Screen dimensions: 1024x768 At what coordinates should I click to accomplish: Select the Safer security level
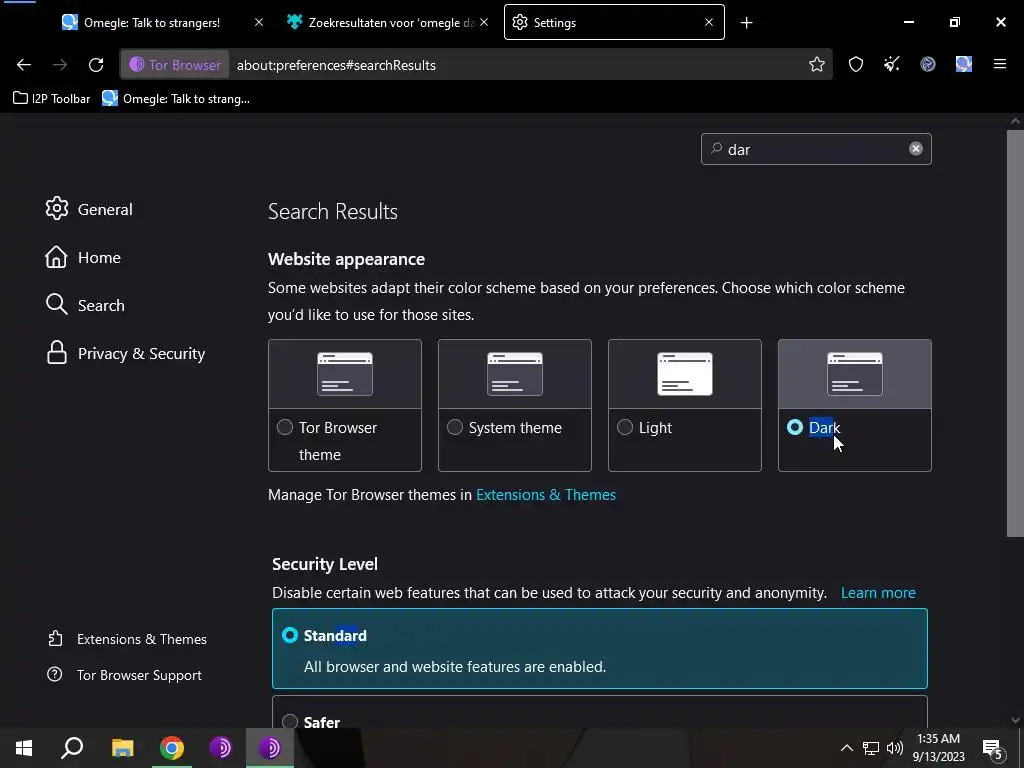290,722
